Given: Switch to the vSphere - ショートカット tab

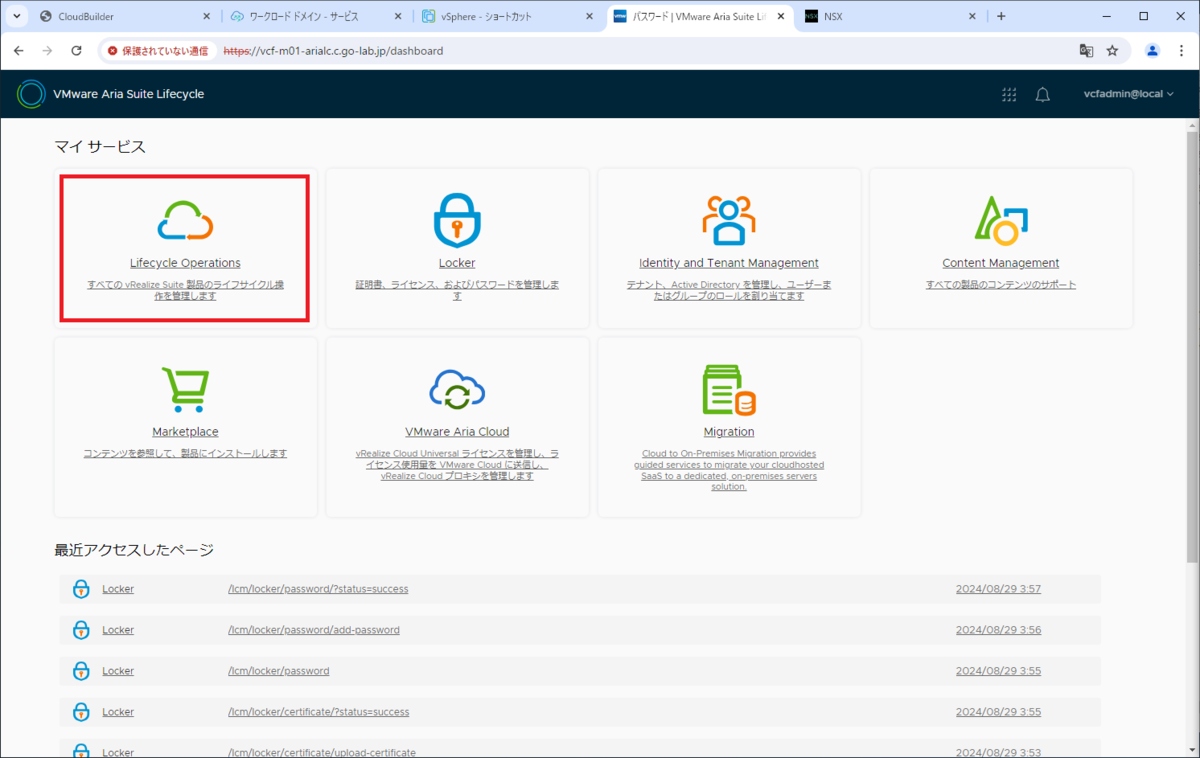Looking at the screenshot, I should (508, 16).
